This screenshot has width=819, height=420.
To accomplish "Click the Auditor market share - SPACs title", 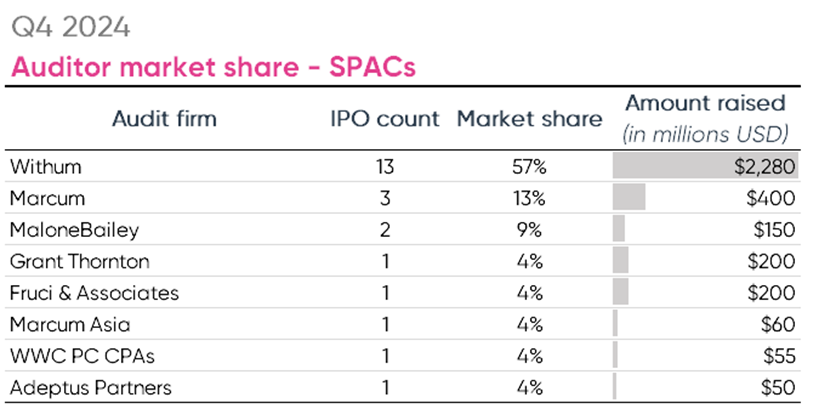I will coord(212,68).
